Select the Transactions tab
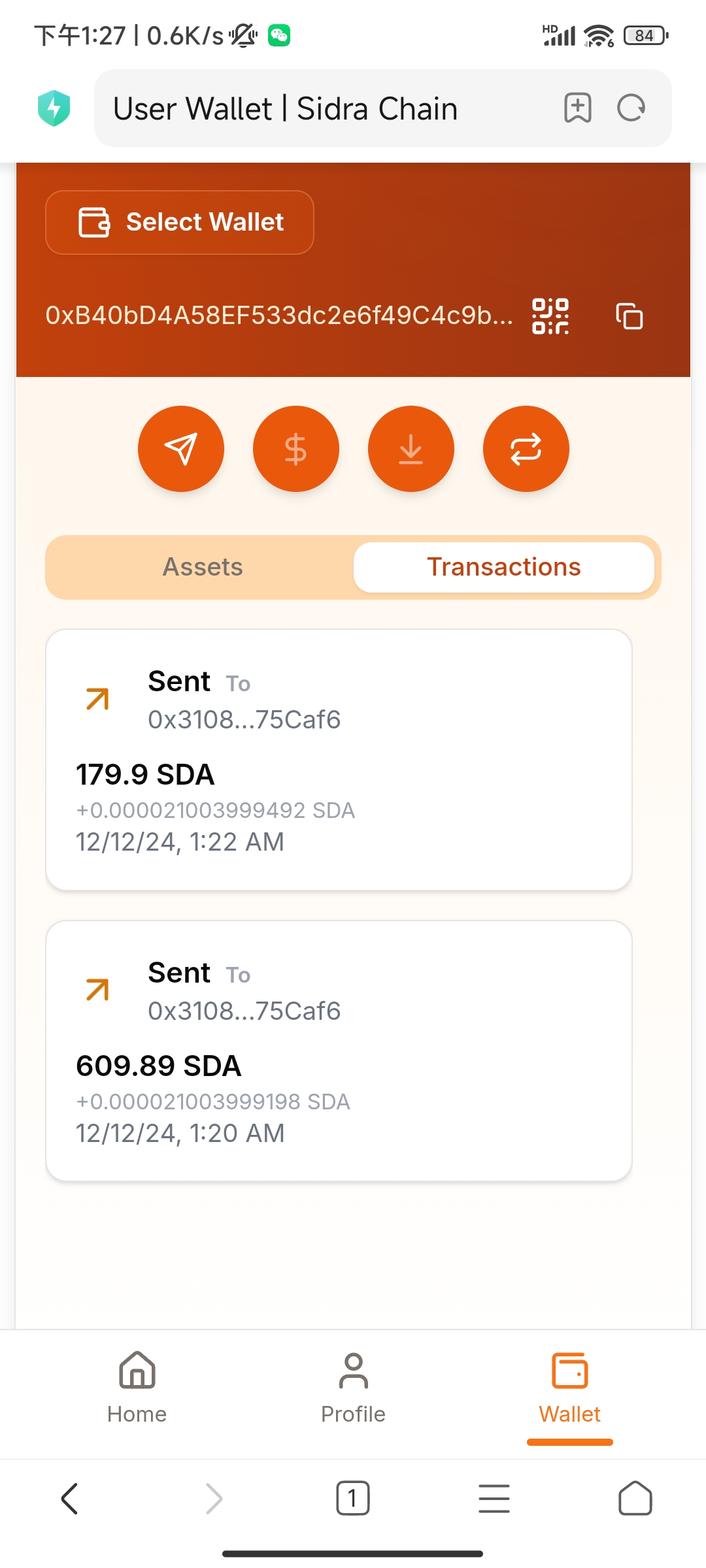This screenshot has height=1568, width=706. [503, 567]
